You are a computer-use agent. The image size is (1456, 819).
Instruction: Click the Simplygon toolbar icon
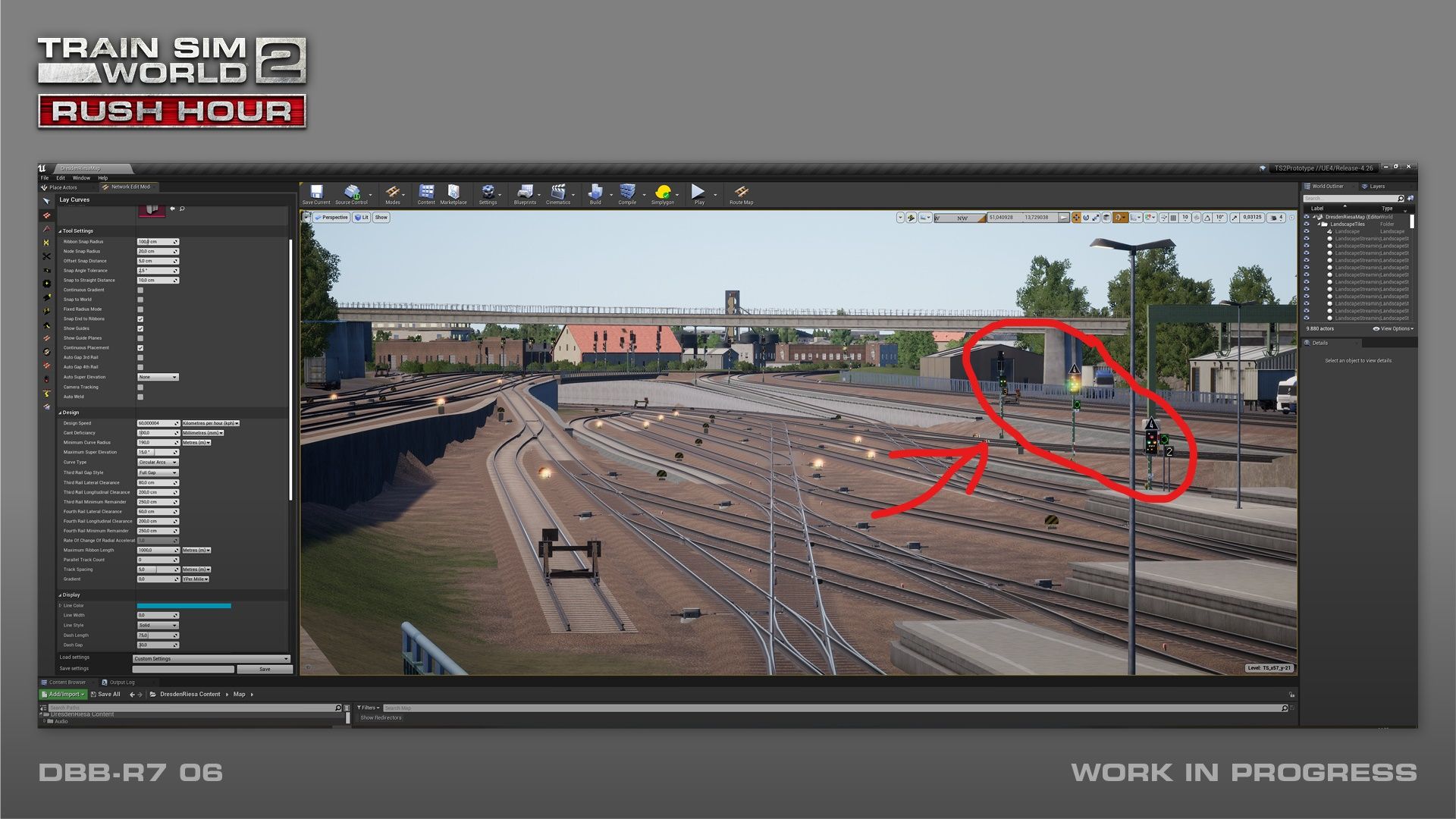click(662, 193)
